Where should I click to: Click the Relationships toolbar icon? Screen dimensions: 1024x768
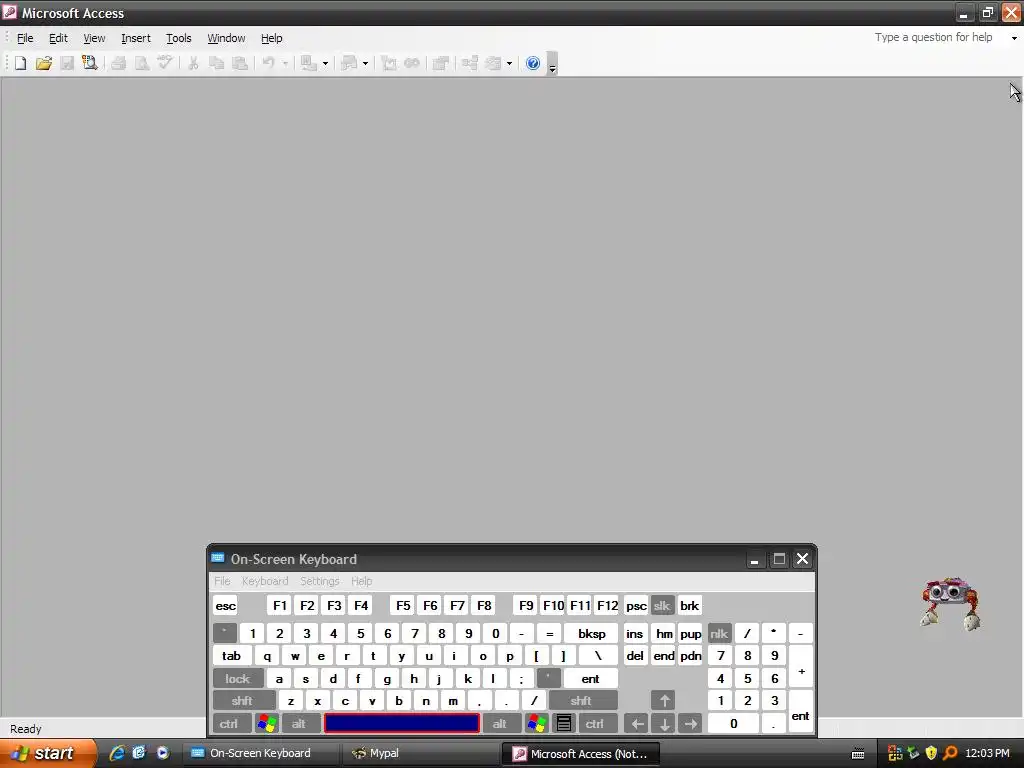coord(470,63)
